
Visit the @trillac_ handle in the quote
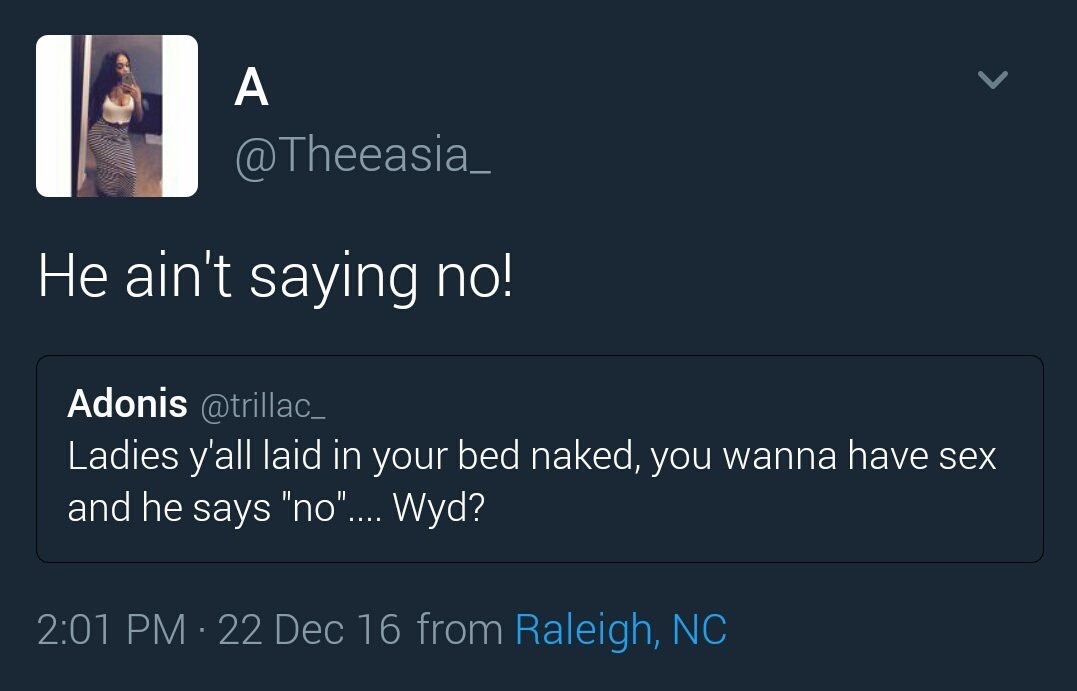[264, 405]
